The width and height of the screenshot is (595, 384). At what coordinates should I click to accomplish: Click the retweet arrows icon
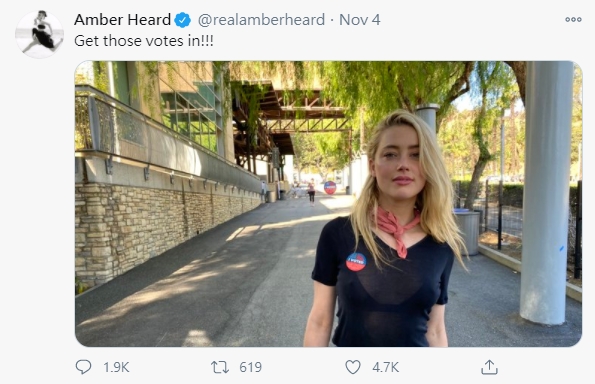tap(220, 367)
